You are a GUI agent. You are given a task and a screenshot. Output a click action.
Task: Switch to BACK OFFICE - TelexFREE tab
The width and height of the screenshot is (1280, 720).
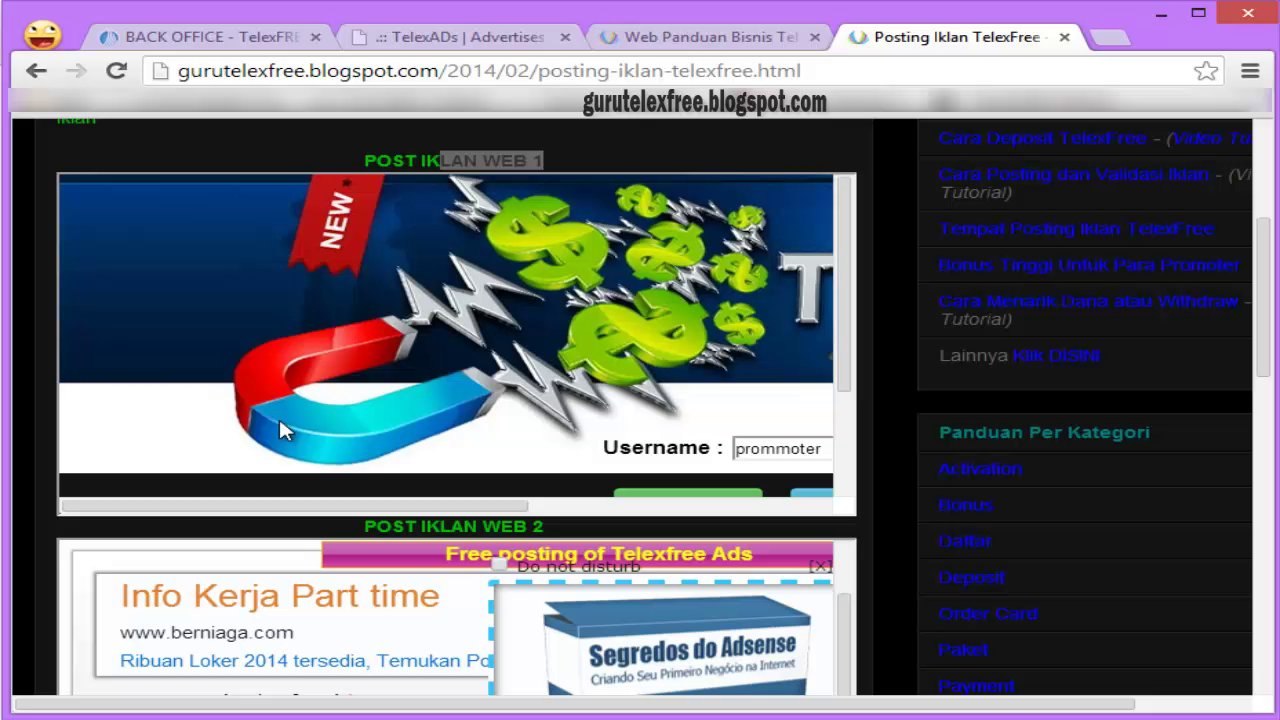(211, 37)
